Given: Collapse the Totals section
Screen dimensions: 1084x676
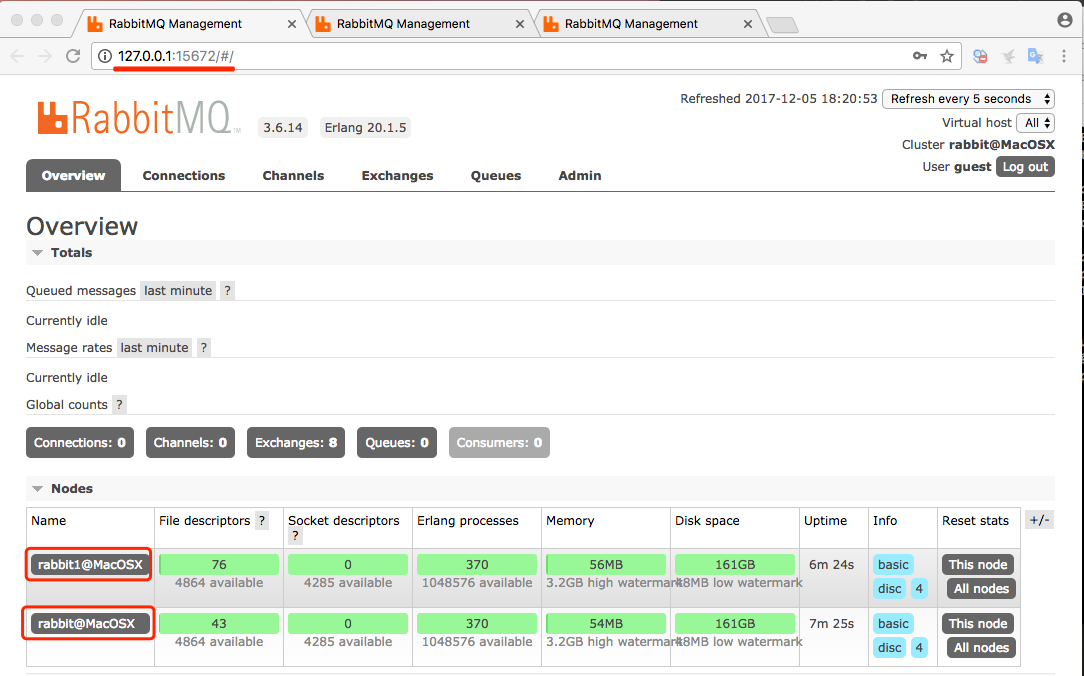Looking at the screenshot, I should pyautogui.click(x=37, y=253).
